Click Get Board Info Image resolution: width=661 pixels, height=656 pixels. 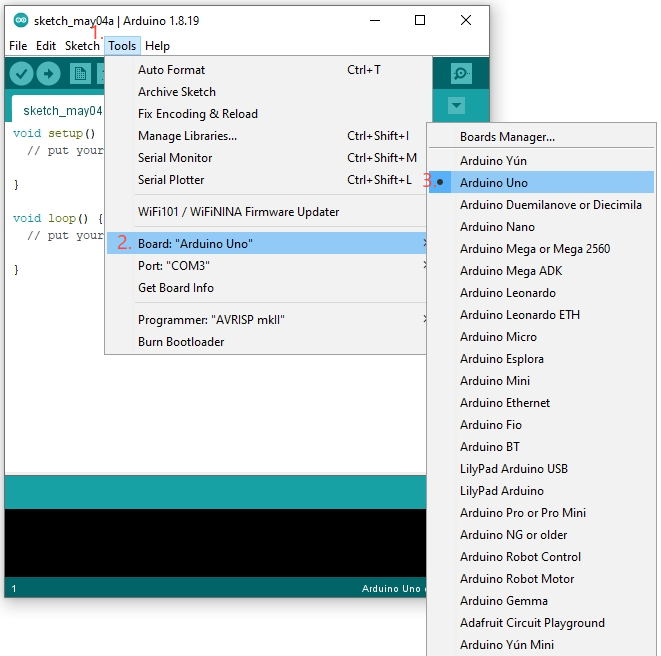point(268,288)
